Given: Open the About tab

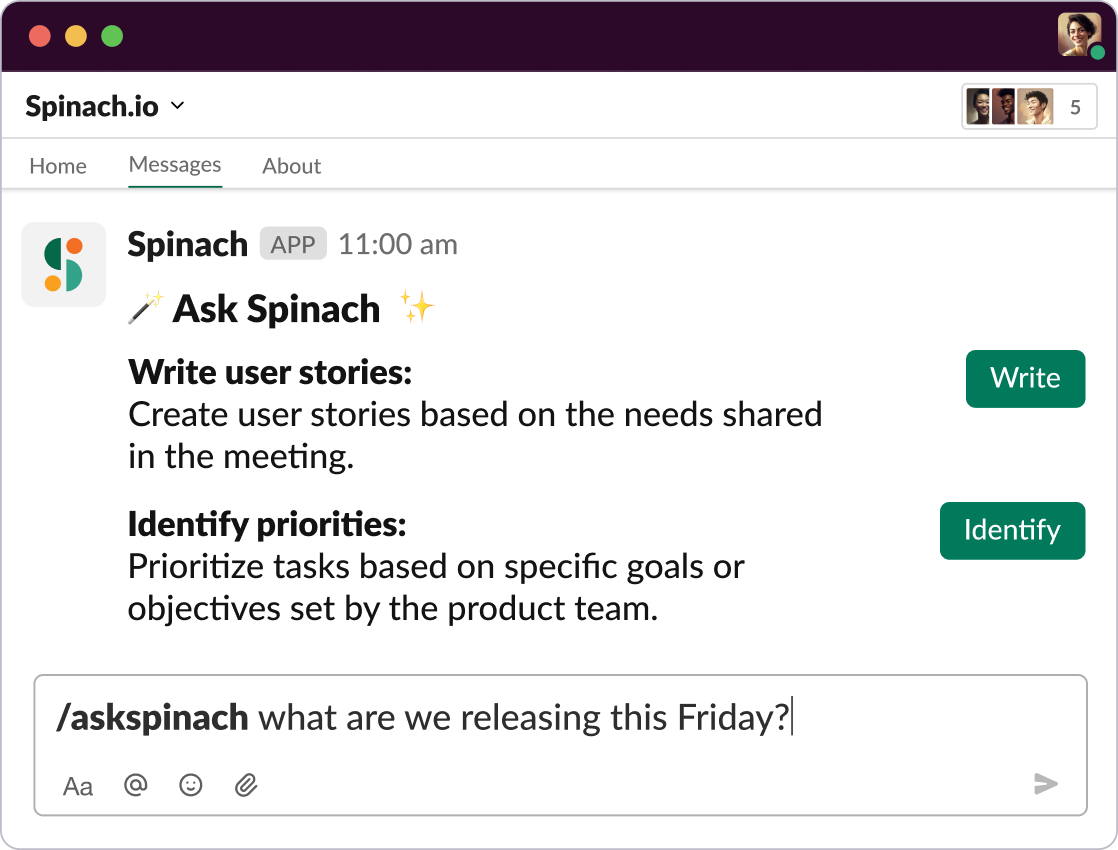Looking at the screenshot, I should pyautogui.click(x=292, y=166).
